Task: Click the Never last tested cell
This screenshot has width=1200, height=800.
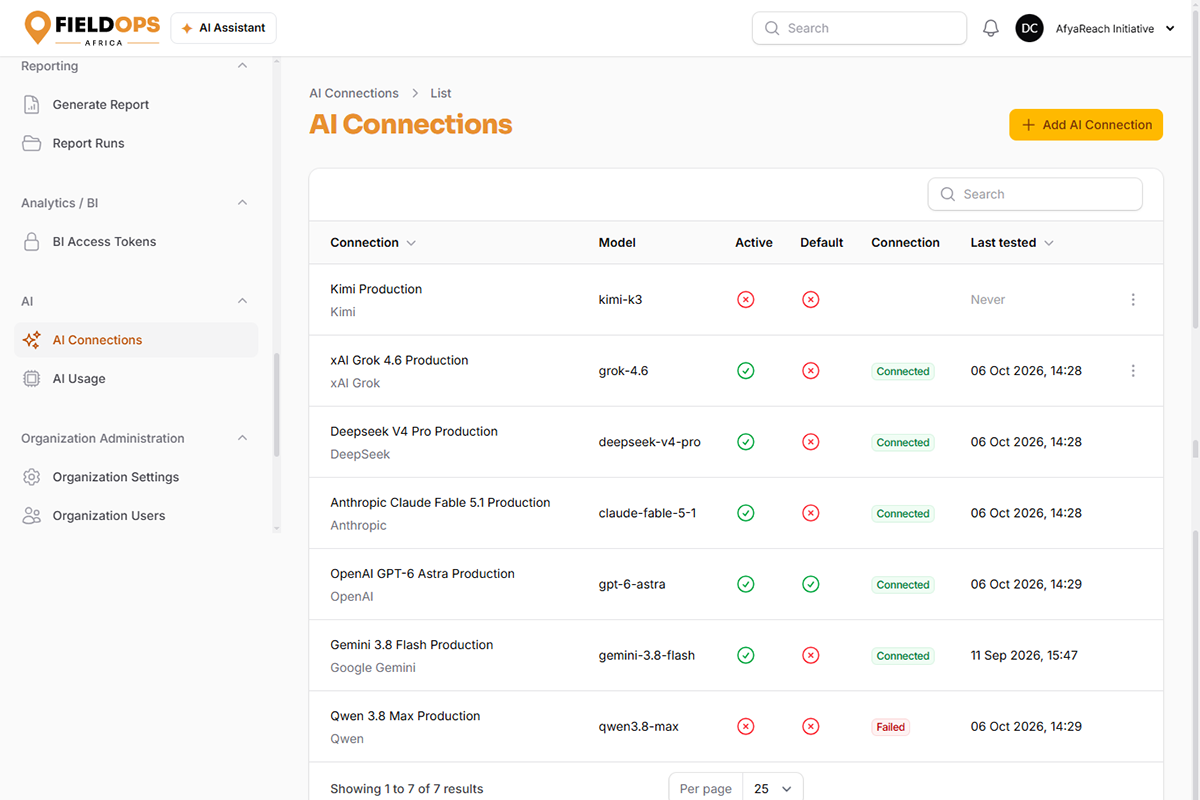Action: 988,300
